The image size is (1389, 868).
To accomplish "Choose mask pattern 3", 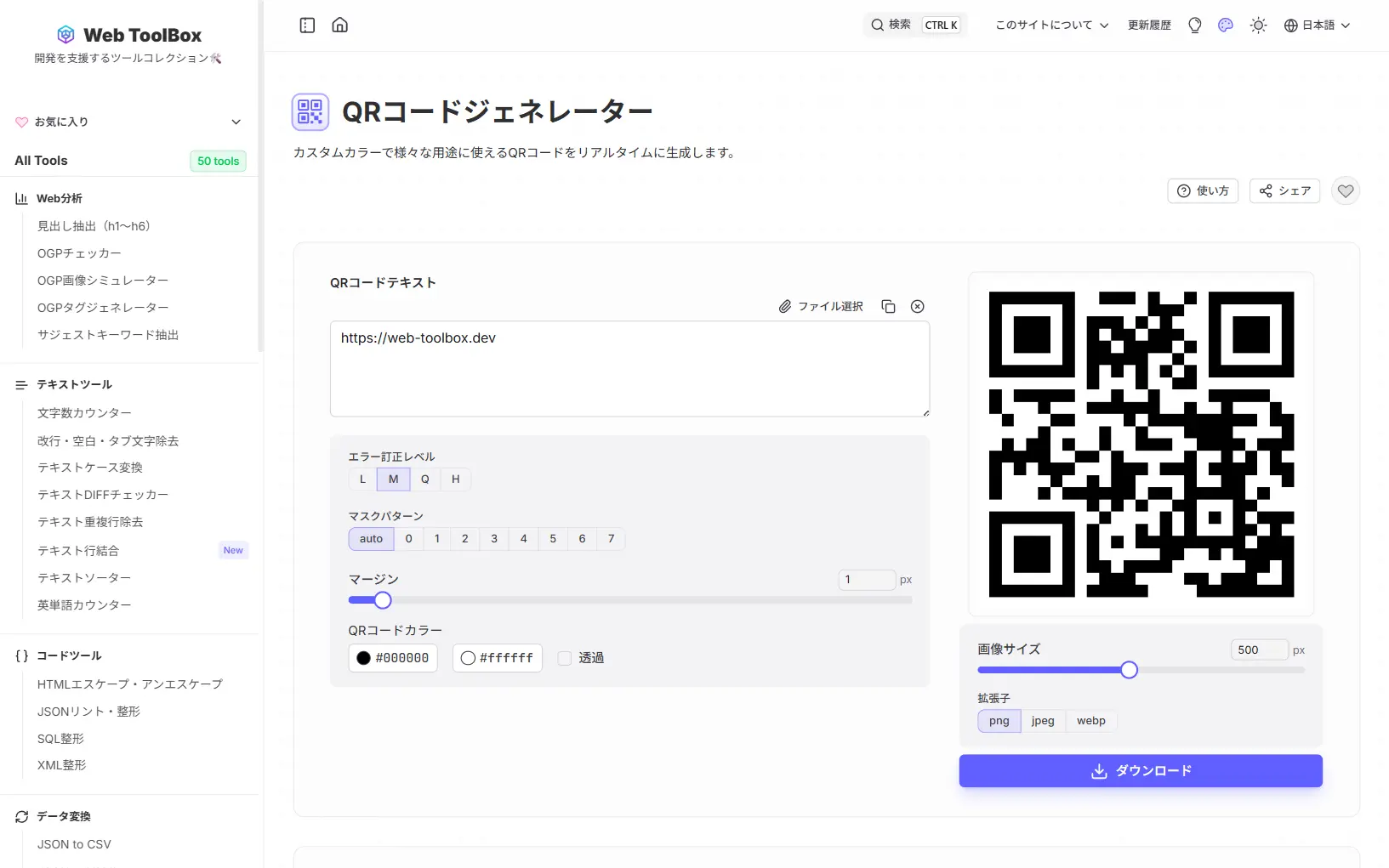I will (x=494, y=539).
